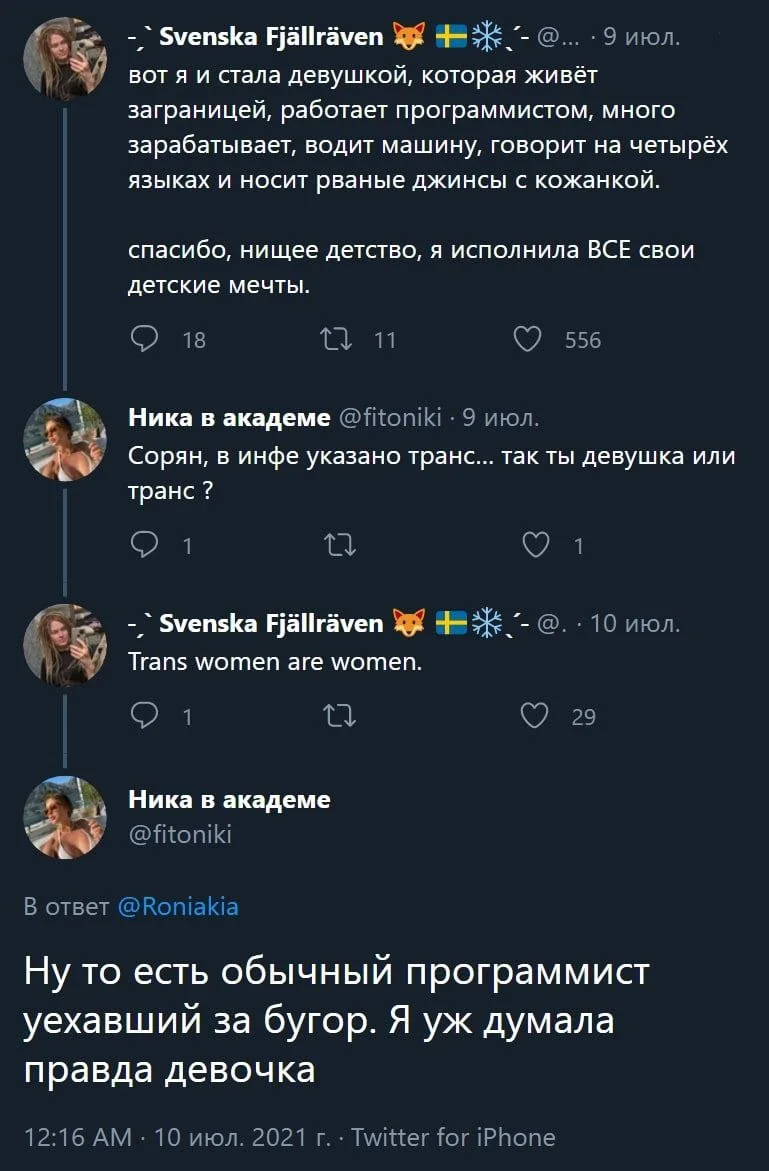Like the first tweet with 556 likes
Viewport: 769px width, 1171px height.
point(526,340)
